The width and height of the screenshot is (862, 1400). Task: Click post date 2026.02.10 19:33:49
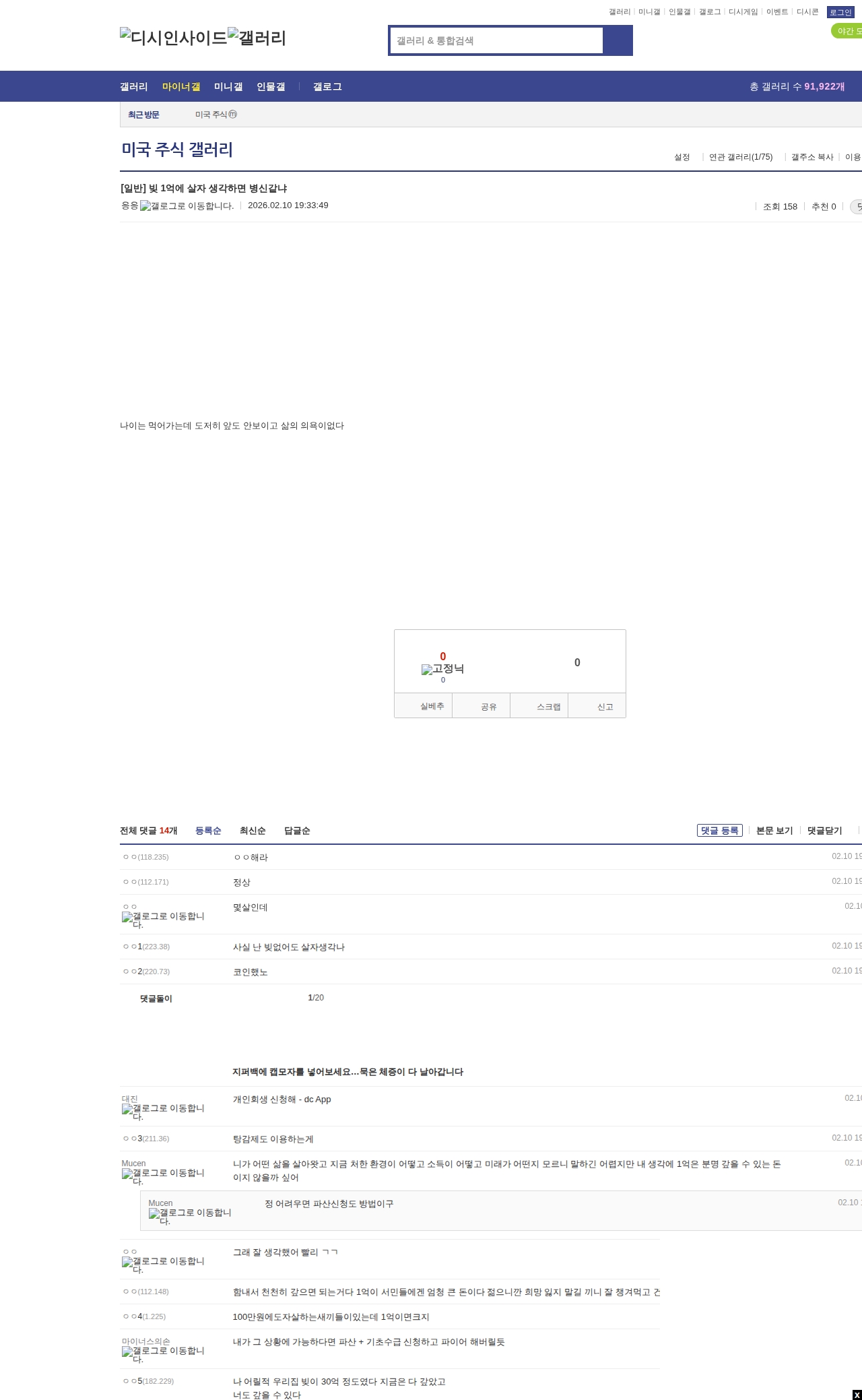(x=288, y=205)
